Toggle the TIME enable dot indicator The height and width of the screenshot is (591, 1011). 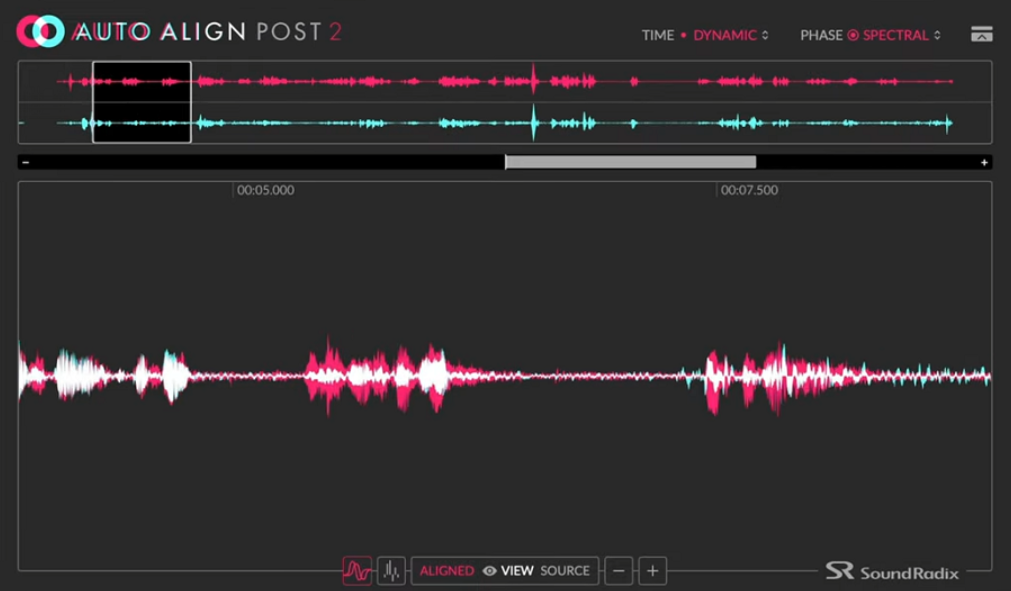point(683,35)
